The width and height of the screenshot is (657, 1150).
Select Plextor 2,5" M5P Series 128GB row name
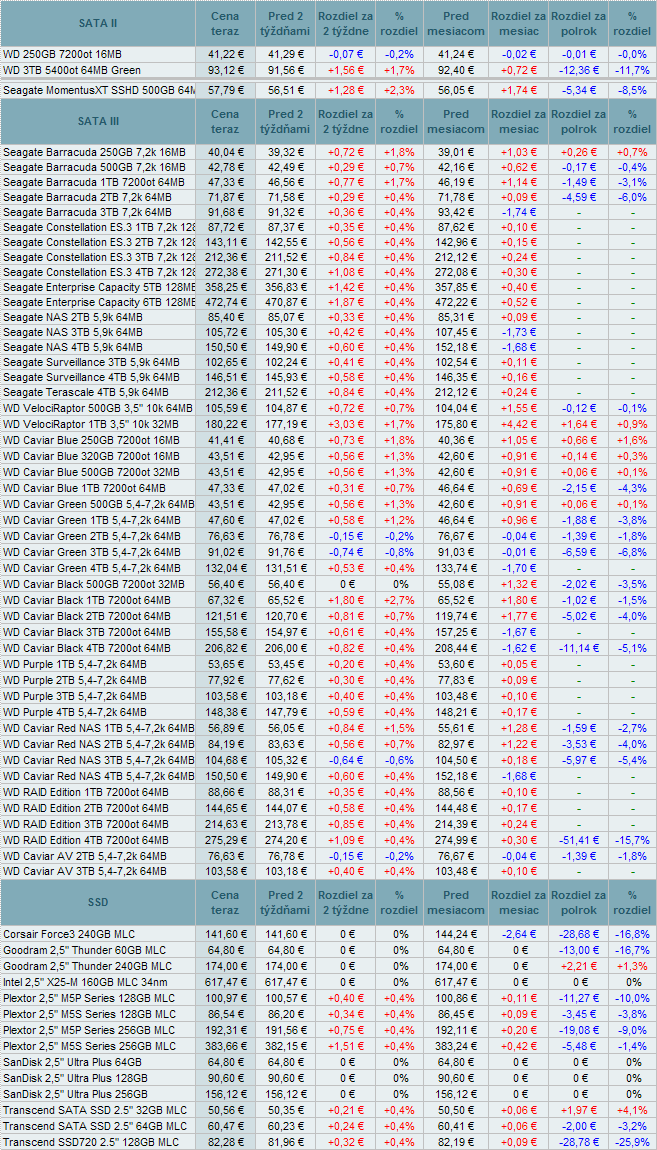(89, 997)
